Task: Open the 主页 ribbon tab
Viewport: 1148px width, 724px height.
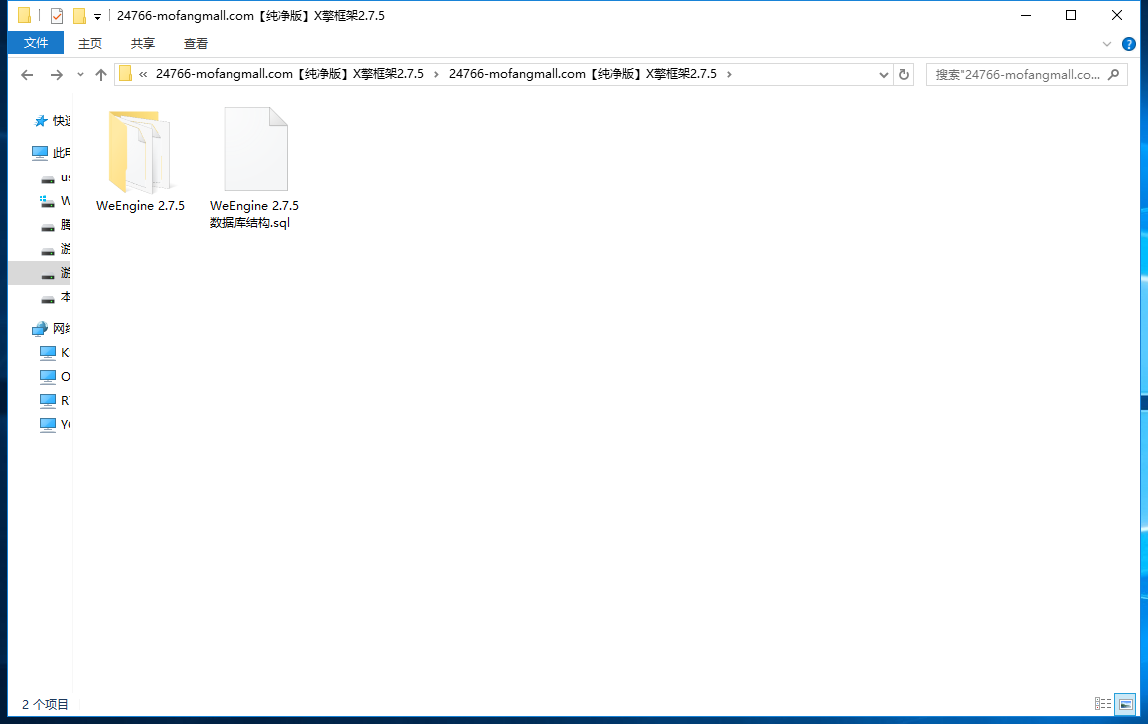Action: click(90, 44)
